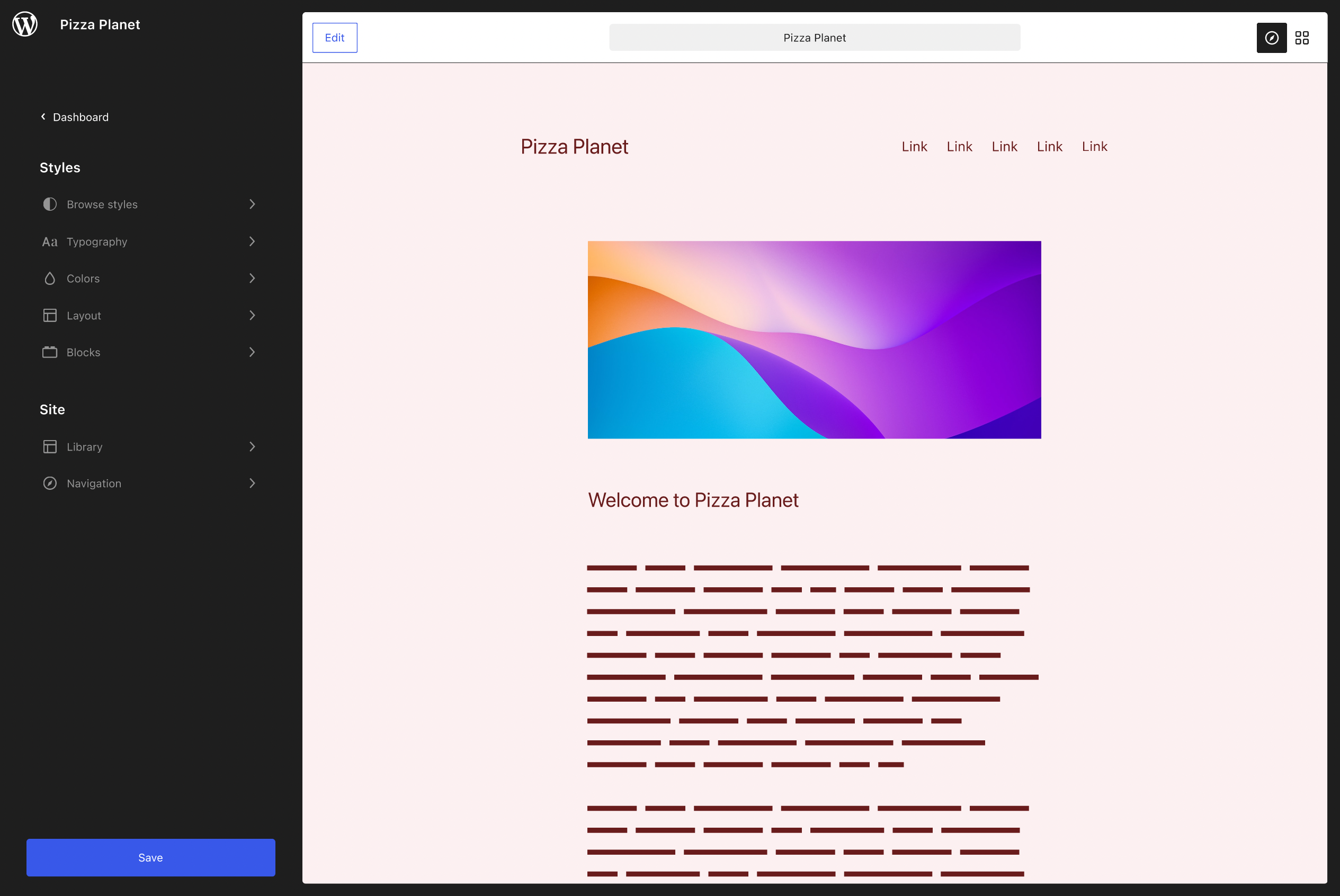Open the Navigation settings panel
The image size is (1340, 896).
(x=93, y=483)
